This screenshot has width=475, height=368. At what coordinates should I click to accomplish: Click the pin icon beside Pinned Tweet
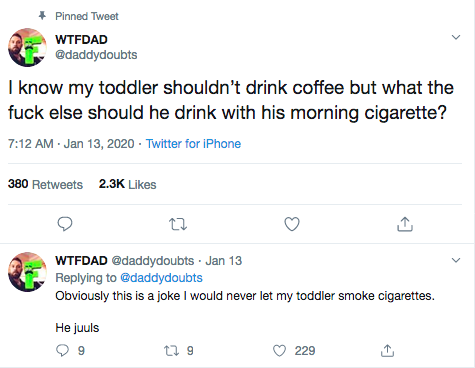[x=42, y=15]
